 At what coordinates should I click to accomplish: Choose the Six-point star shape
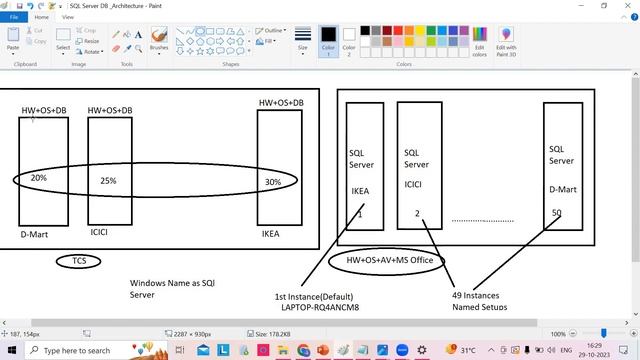coord(210,51)
